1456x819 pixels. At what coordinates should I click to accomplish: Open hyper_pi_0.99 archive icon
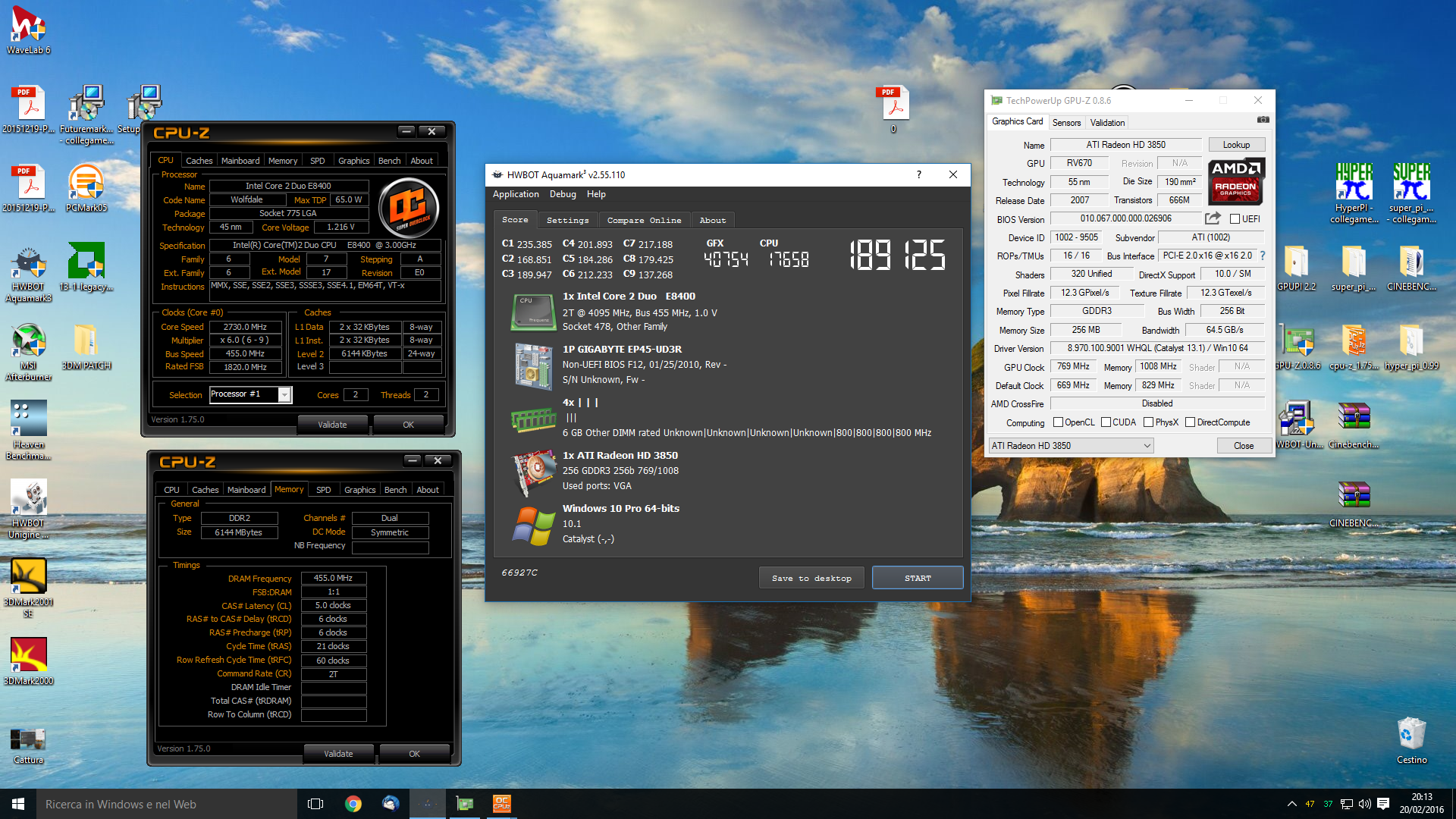[1411, 346]
